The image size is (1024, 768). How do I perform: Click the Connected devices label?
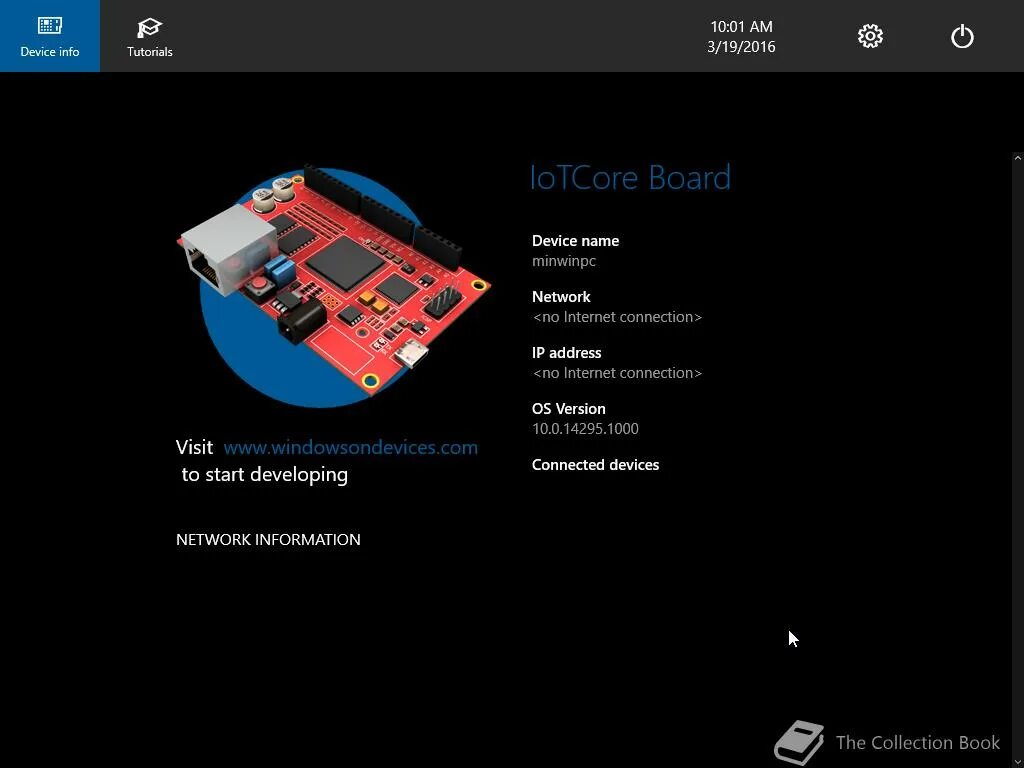click(x=595, y=465)
